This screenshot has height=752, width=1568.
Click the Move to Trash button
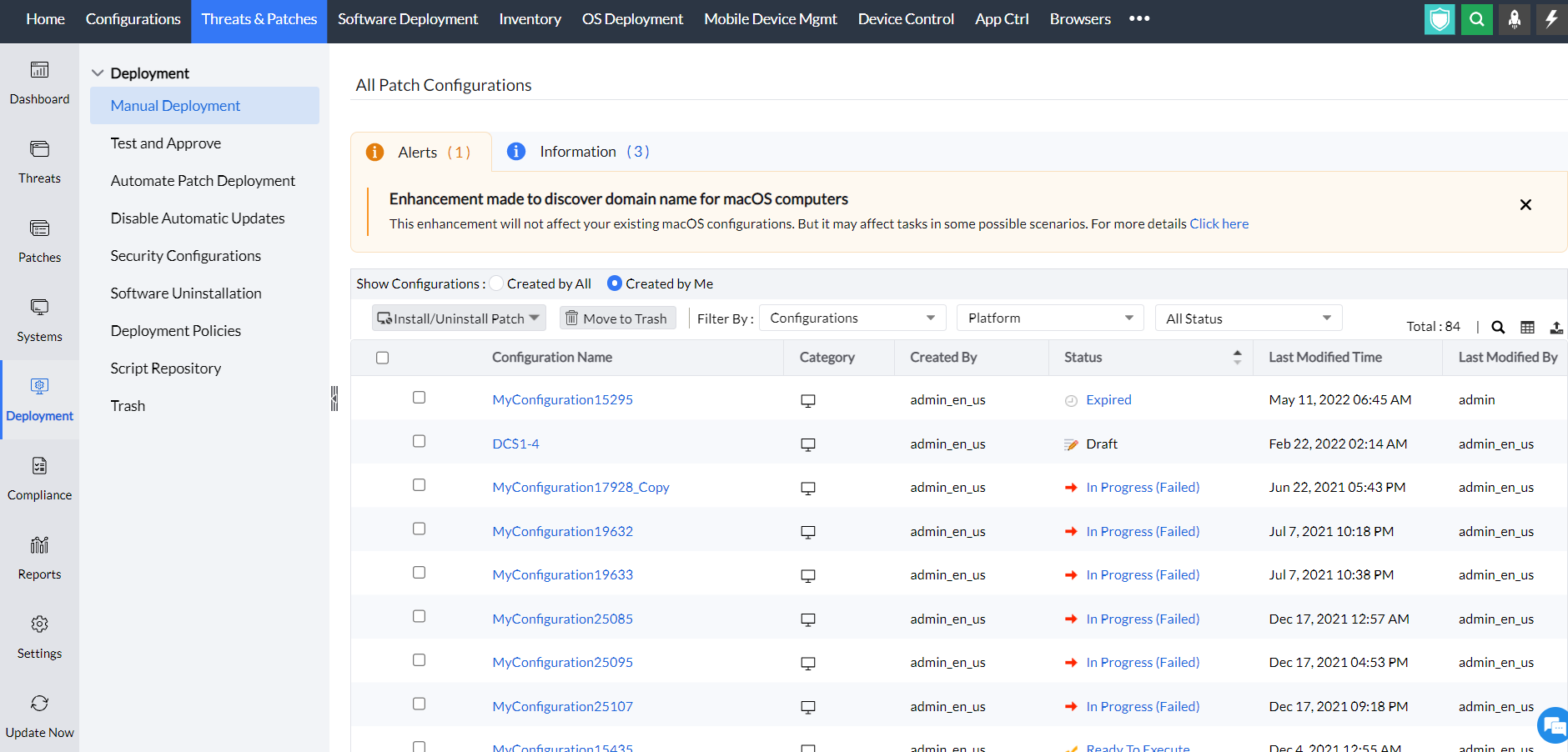click(x=617, y=318)
